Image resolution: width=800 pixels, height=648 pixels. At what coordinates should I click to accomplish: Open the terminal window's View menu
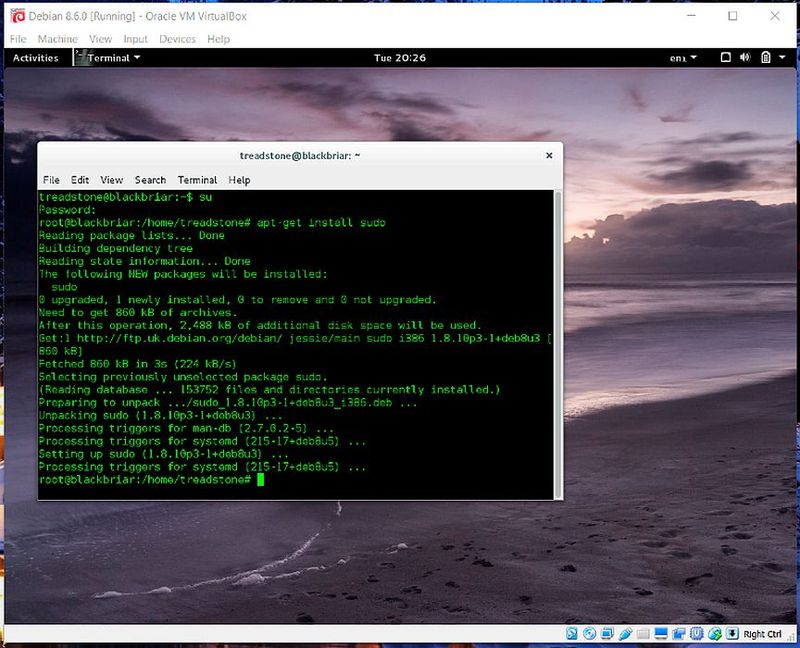click(x=112, y=180)
